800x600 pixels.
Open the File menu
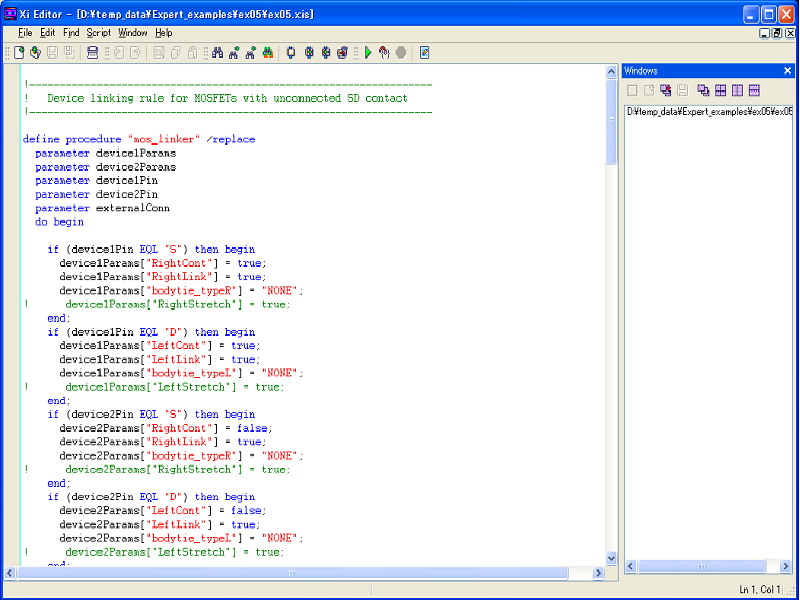[25, 33]
